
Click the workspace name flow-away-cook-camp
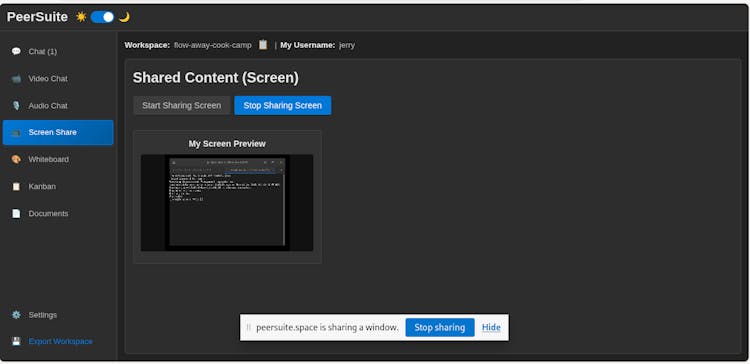click(x=213, y=45)
